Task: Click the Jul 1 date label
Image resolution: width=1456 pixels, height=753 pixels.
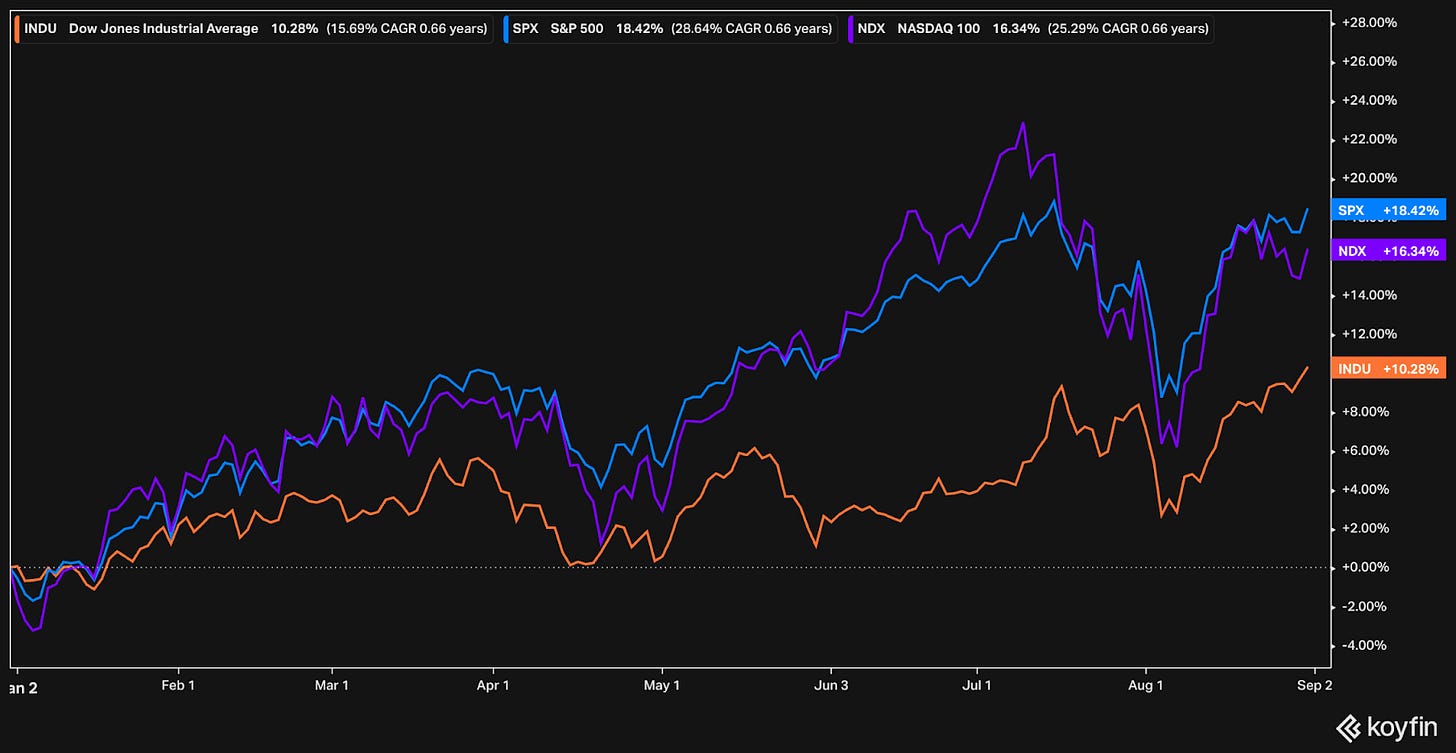Action: (977, 686)
